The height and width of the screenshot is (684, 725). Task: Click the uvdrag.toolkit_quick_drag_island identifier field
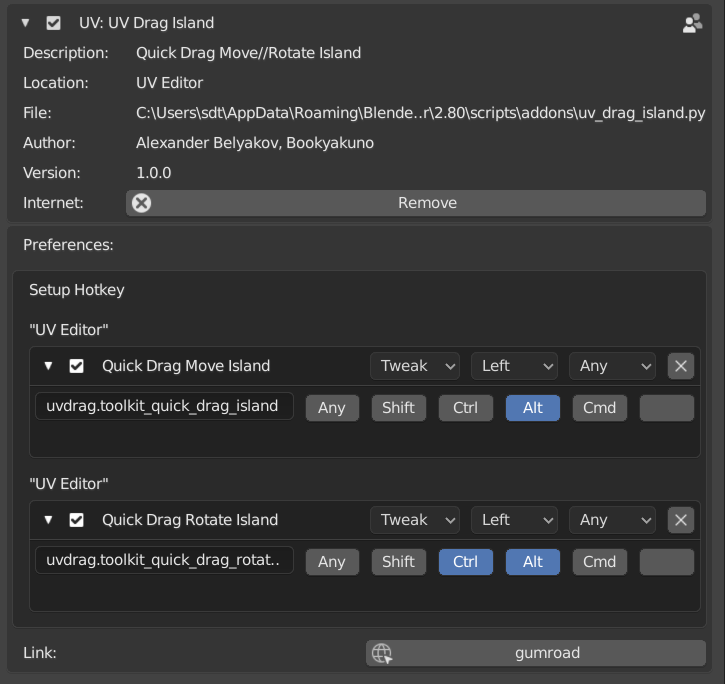164,407
